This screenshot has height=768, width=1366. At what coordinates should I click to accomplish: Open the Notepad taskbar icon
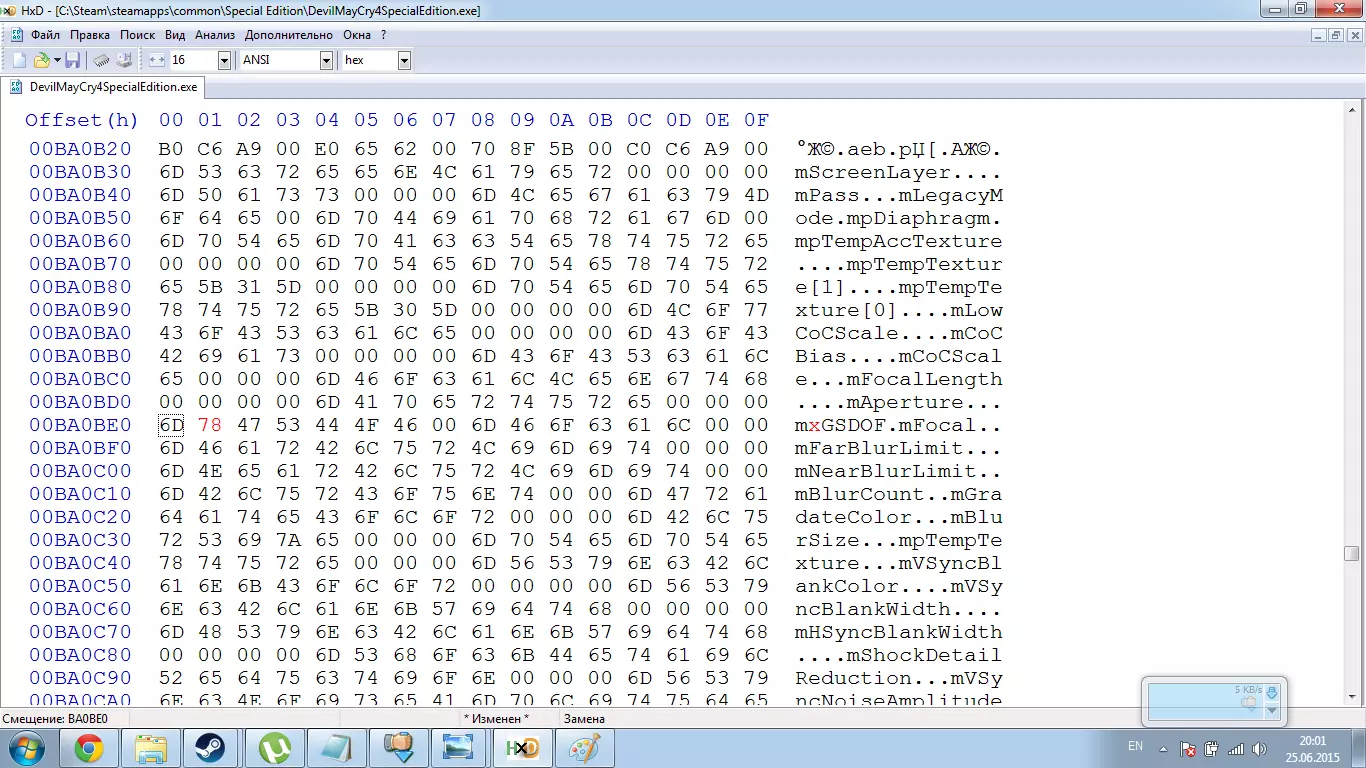pos(335,748)
